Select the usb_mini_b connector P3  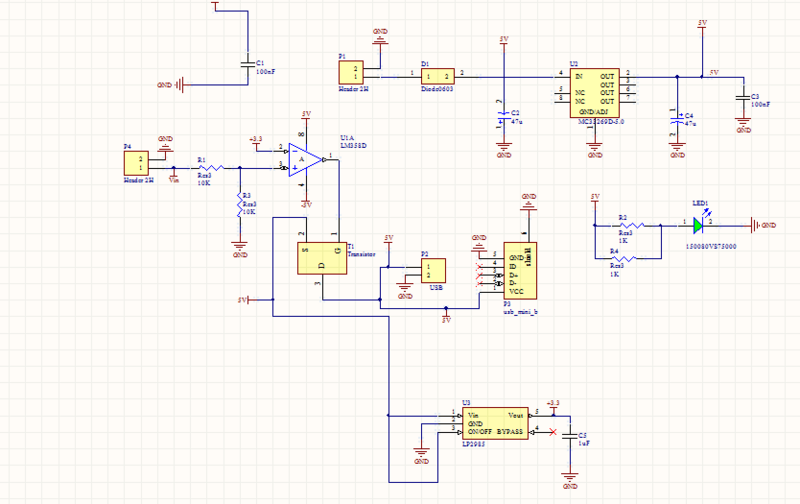pyautogui.click(x=518, y=270)
